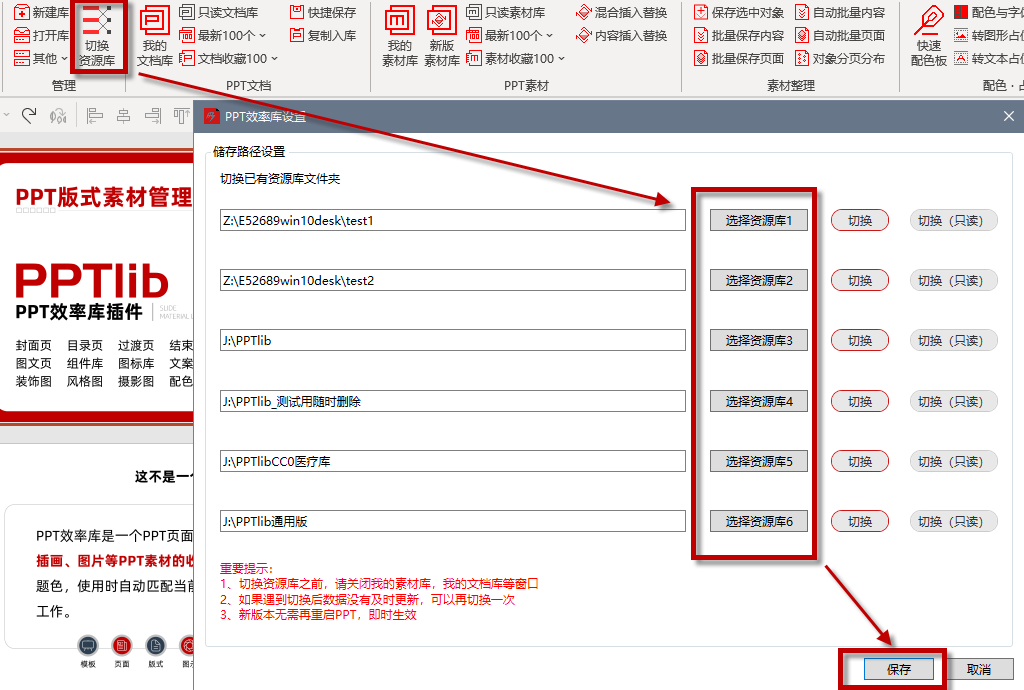Screen dimensions: 1024x690
Task: Click 切换（只读） for PPTlib通用版 row
Action: tap(953, 522)
